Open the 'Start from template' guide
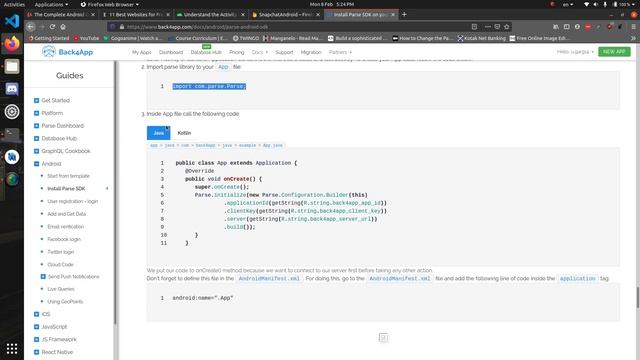Viewport: 640px width, 360px height. pos(68,176)
